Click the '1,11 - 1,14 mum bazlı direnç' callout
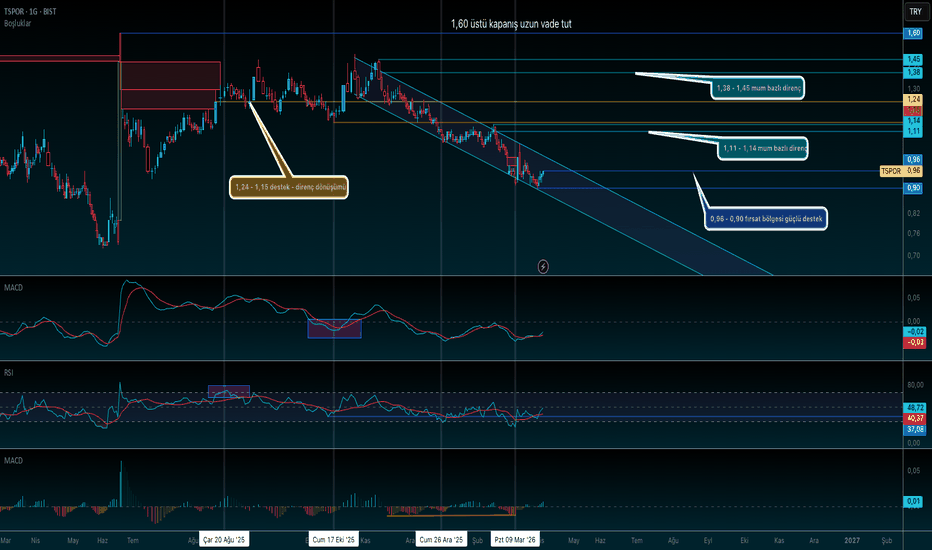The width and height of the screenshot is (932, 550). [x=764, y=148]
